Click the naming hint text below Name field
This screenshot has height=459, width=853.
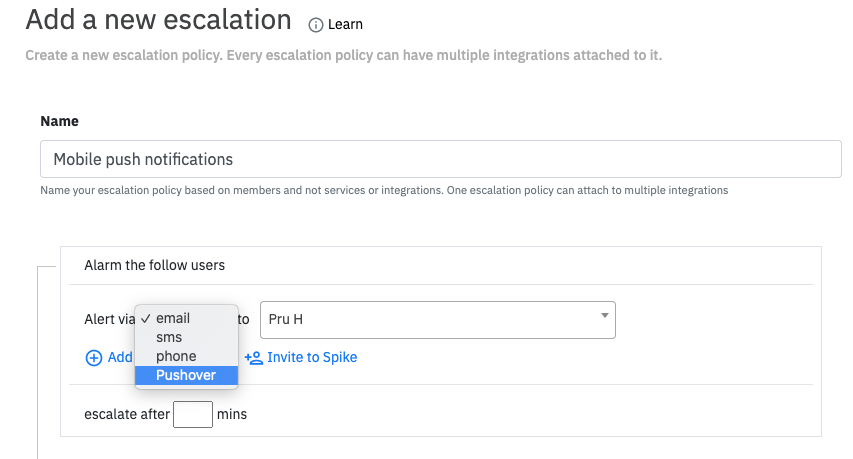(384, 190)
